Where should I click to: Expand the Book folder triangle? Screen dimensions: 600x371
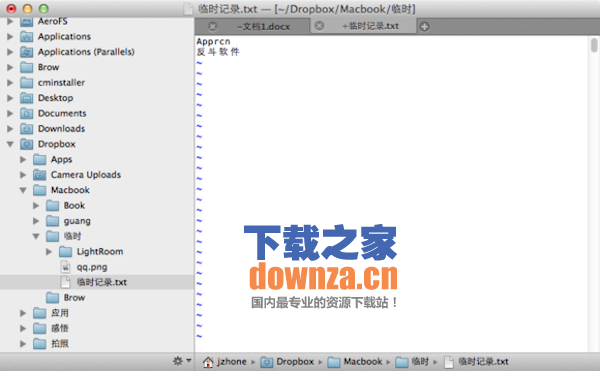[36, 205]
